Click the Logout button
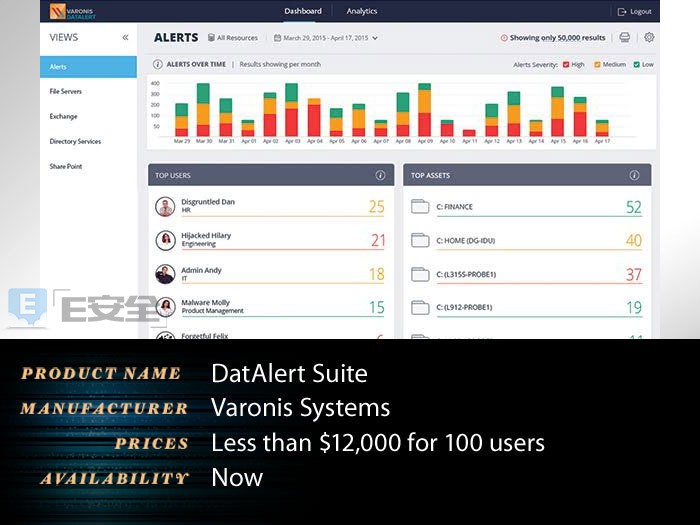 [634, 12]
